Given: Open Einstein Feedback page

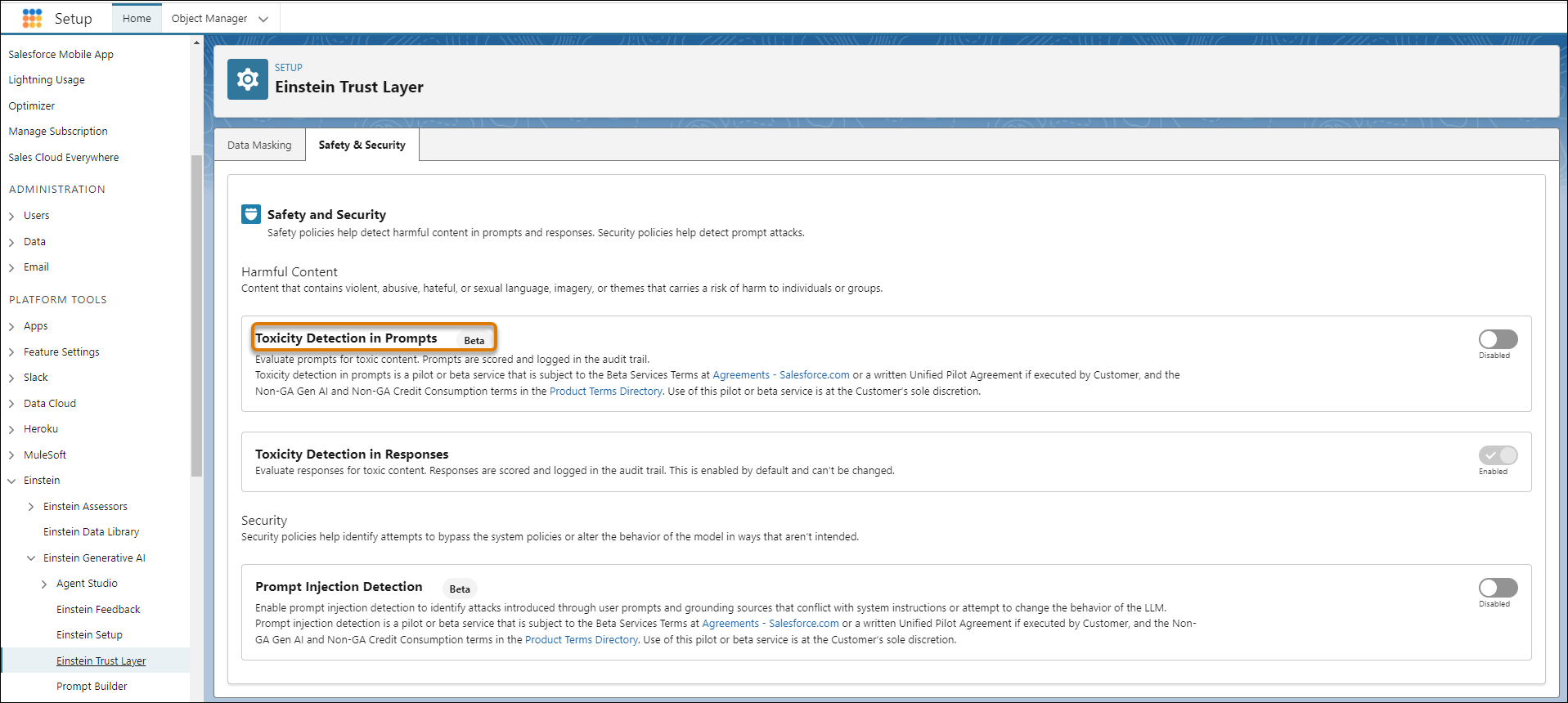Looking at the screenshot, I should 98,610.
